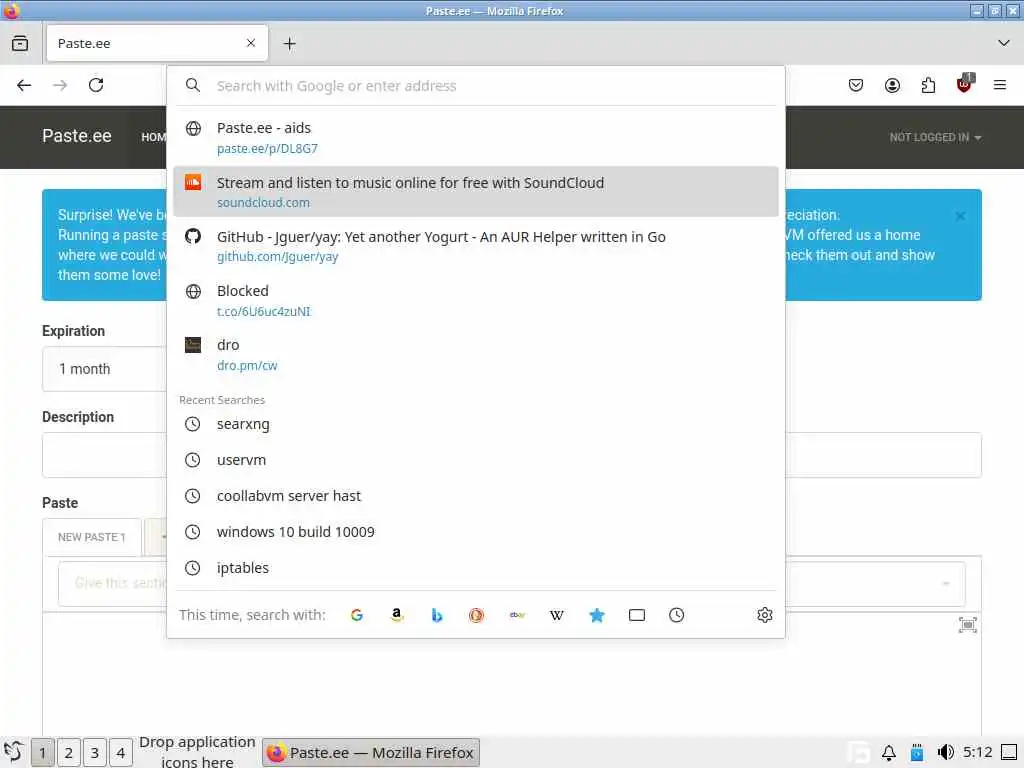Open the list all tabs chevron
Screen dimensions: 1024x768
pyautogui.click(x=1004, y=43)
